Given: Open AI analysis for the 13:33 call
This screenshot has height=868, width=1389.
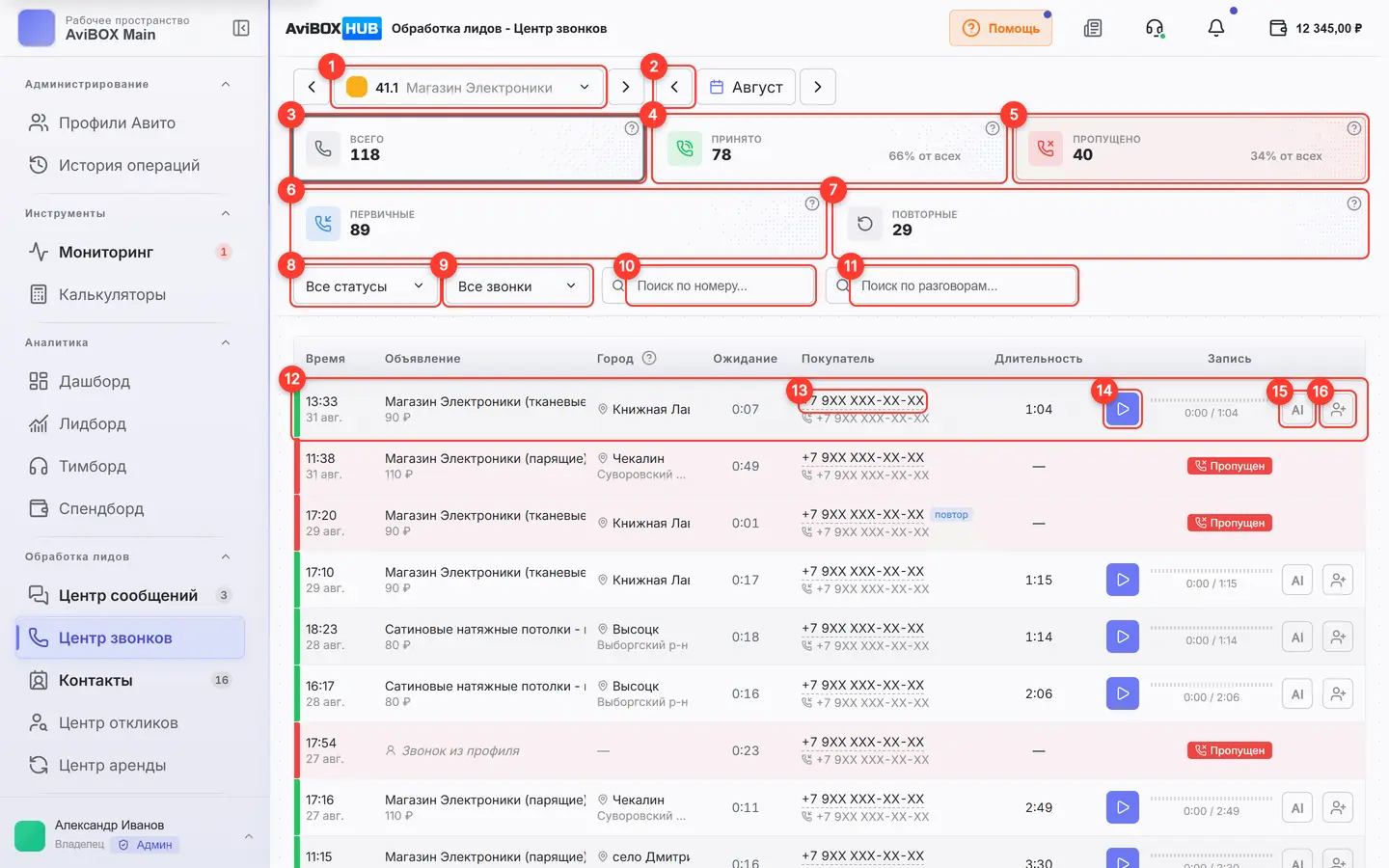Looking at the screenshot, I should point(1297,410).
